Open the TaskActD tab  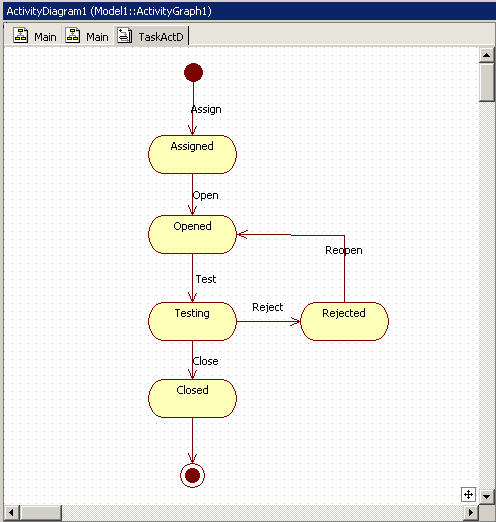point(151,36)
